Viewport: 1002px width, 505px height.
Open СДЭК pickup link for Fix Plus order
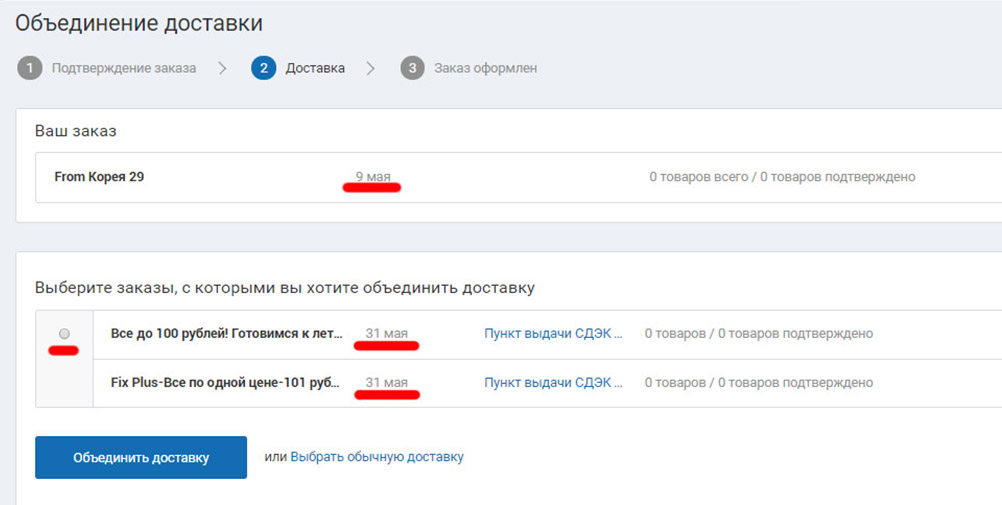(x=553, y=383)
